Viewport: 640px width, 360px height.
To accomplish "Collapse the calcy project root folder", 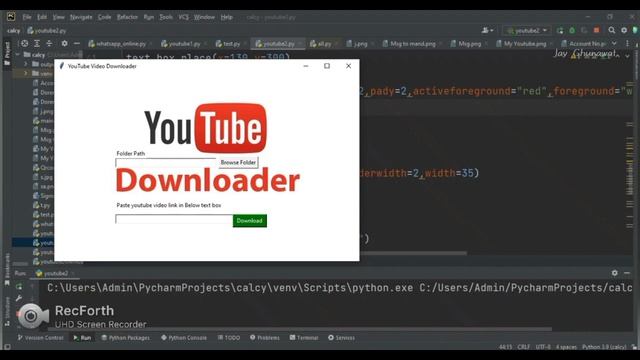I will 18,54.
